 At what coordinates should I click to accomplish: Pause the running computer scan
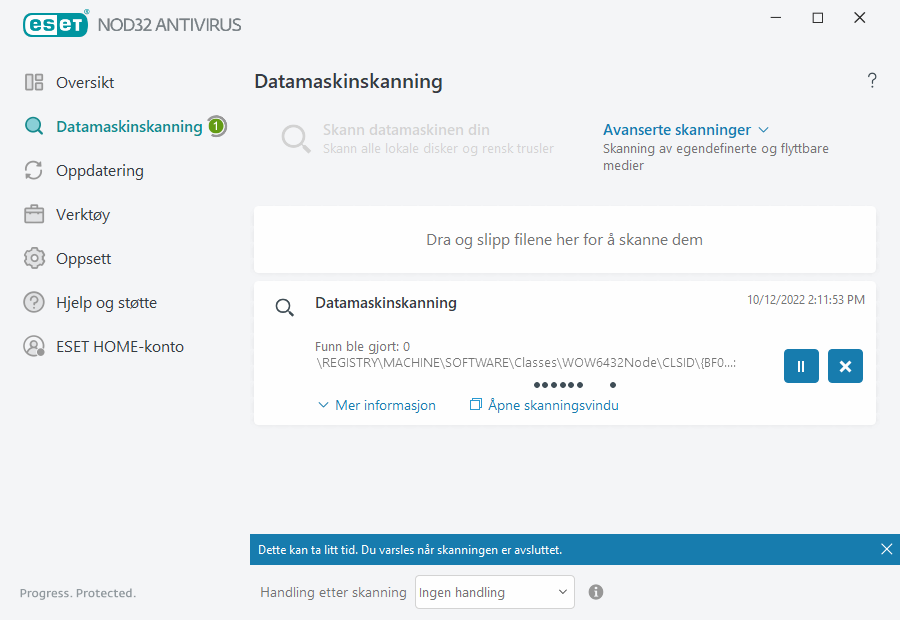pyautogui.click(x=801, y=366)
